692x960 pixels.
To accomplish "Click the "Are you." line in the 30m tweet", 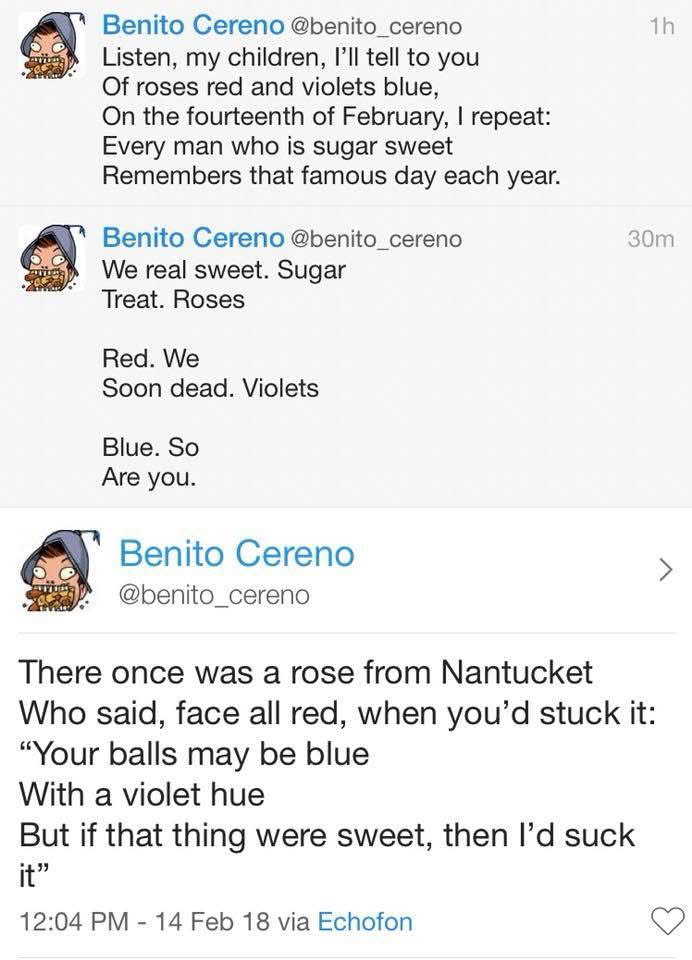I will click(x=149, y=477).
